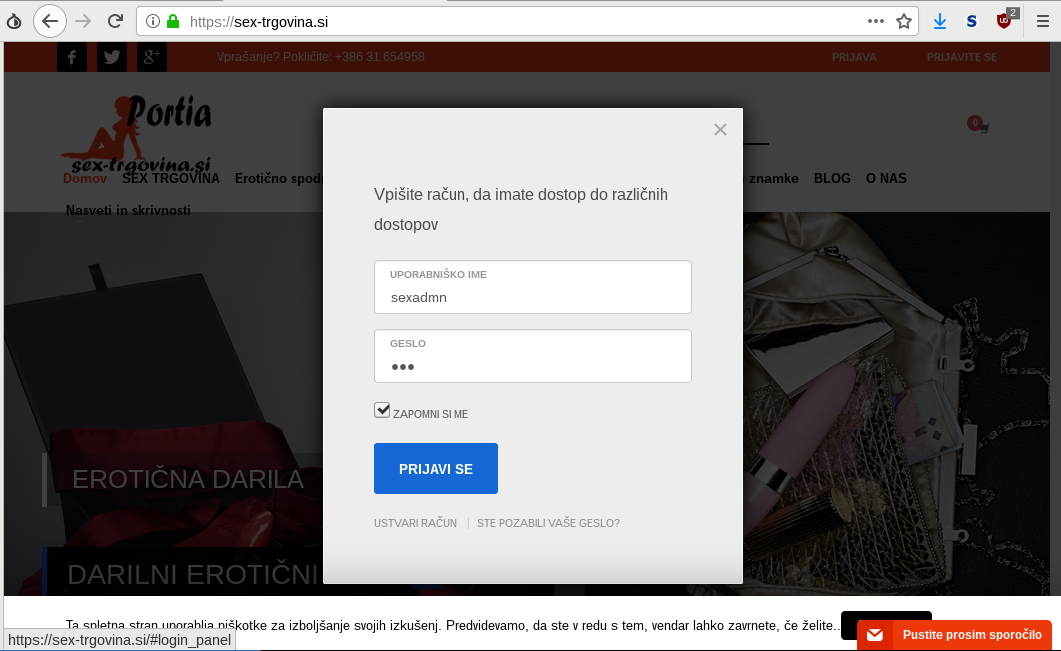Open site information icon in address bar

153,21
